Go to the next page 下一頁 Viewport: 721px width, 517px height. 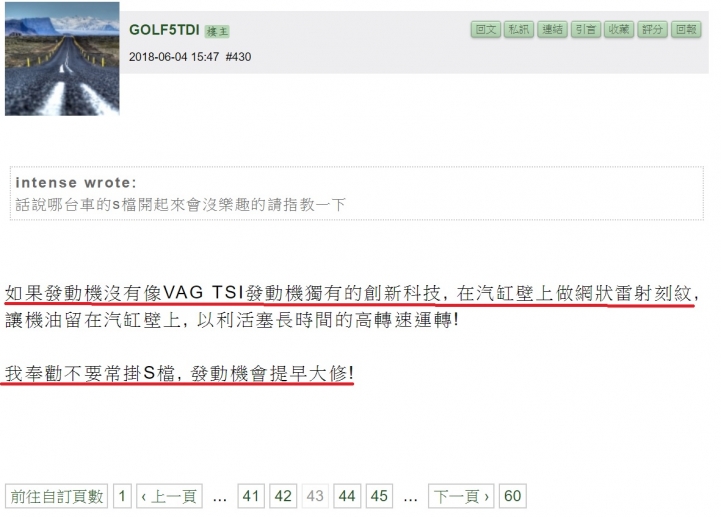(461, 496)
